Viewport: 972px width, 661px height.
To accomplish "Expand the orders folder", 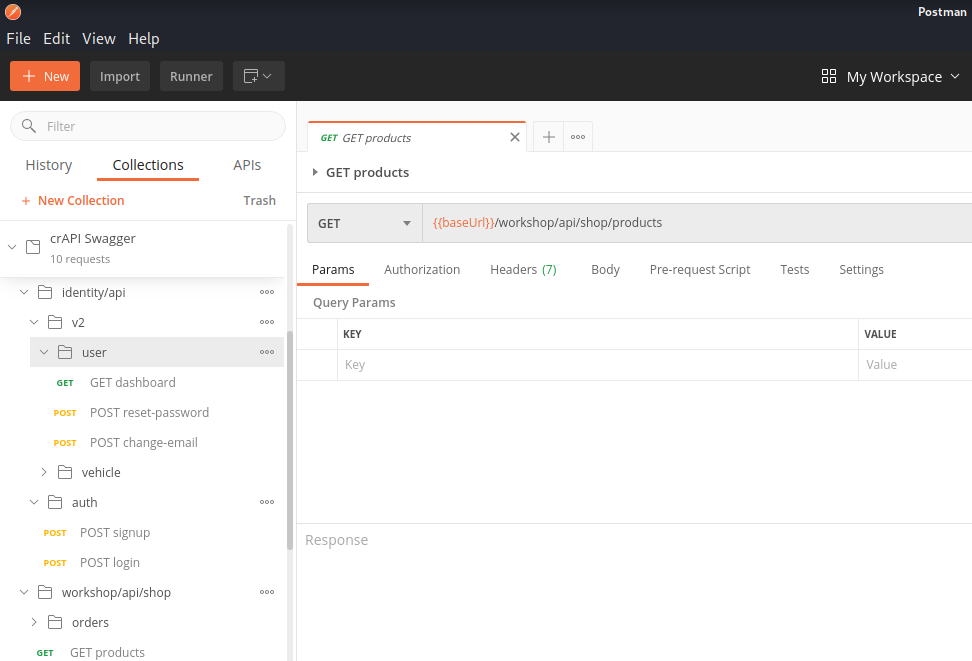I will click(34, 622).
